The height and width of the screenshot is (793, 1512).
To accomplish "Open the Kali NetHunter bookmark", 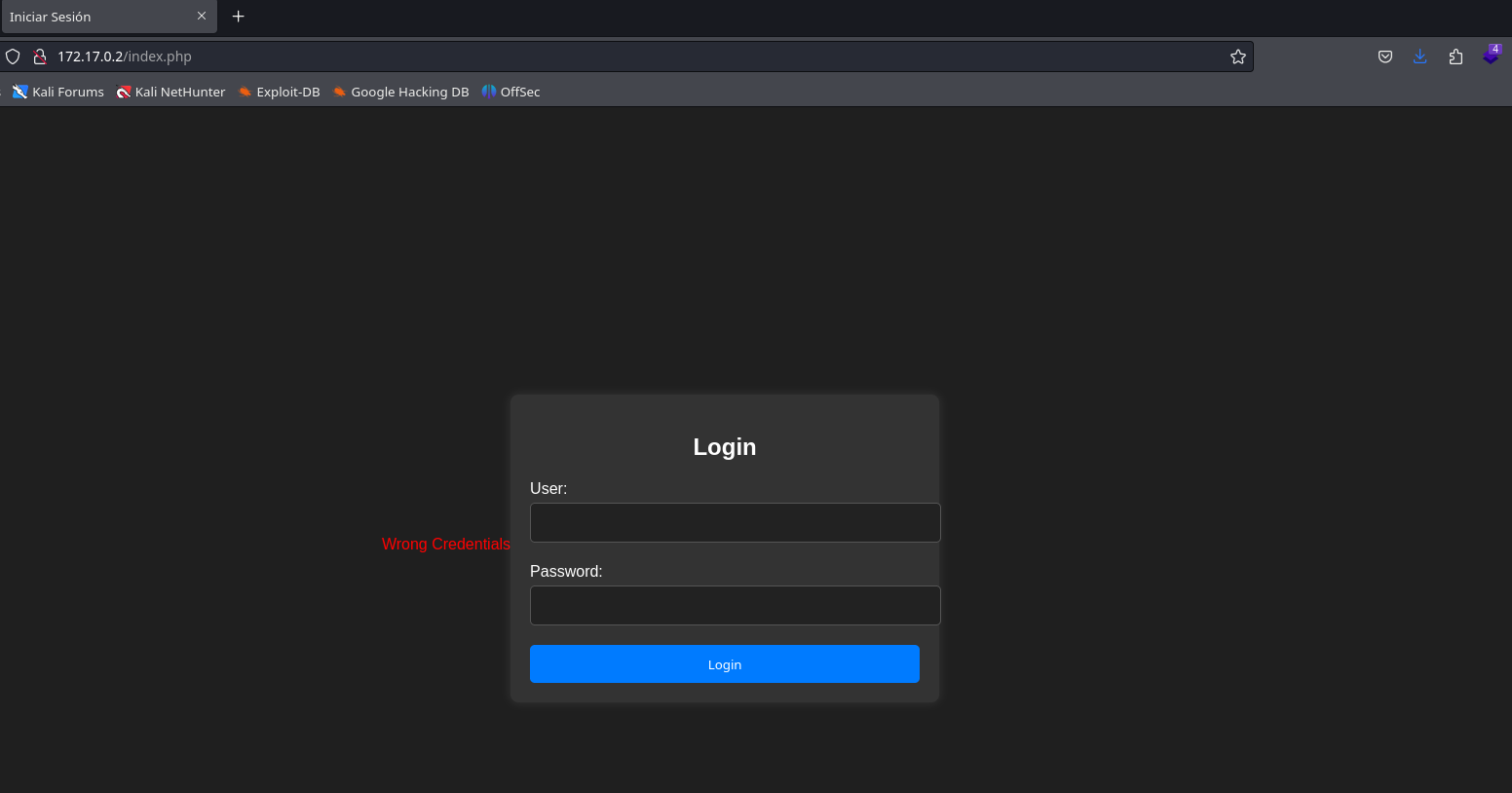I will (170, 92).
